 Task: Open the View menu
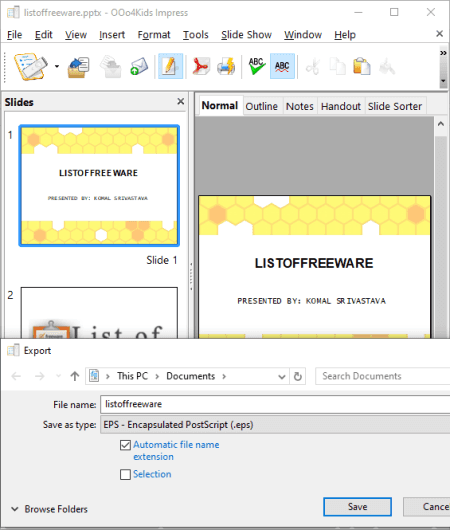76,35
